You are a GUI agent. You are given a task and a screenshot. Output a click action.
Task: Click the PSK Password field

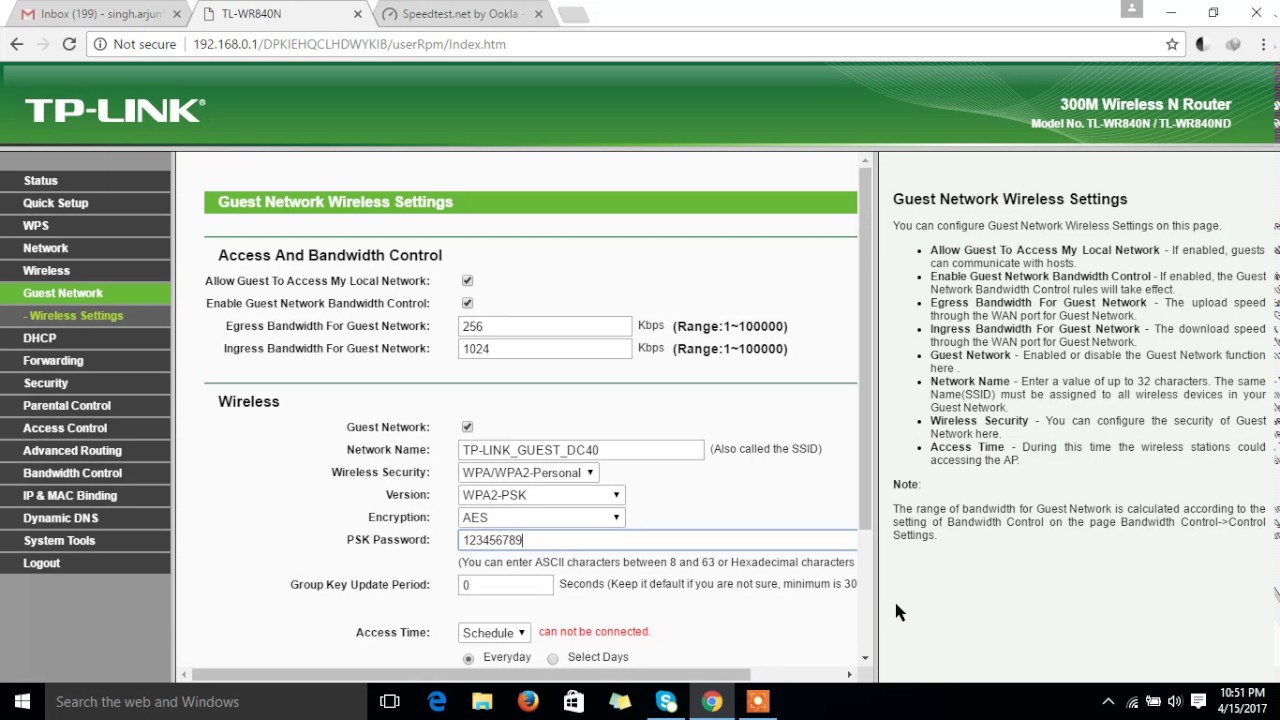coord(658,540)
